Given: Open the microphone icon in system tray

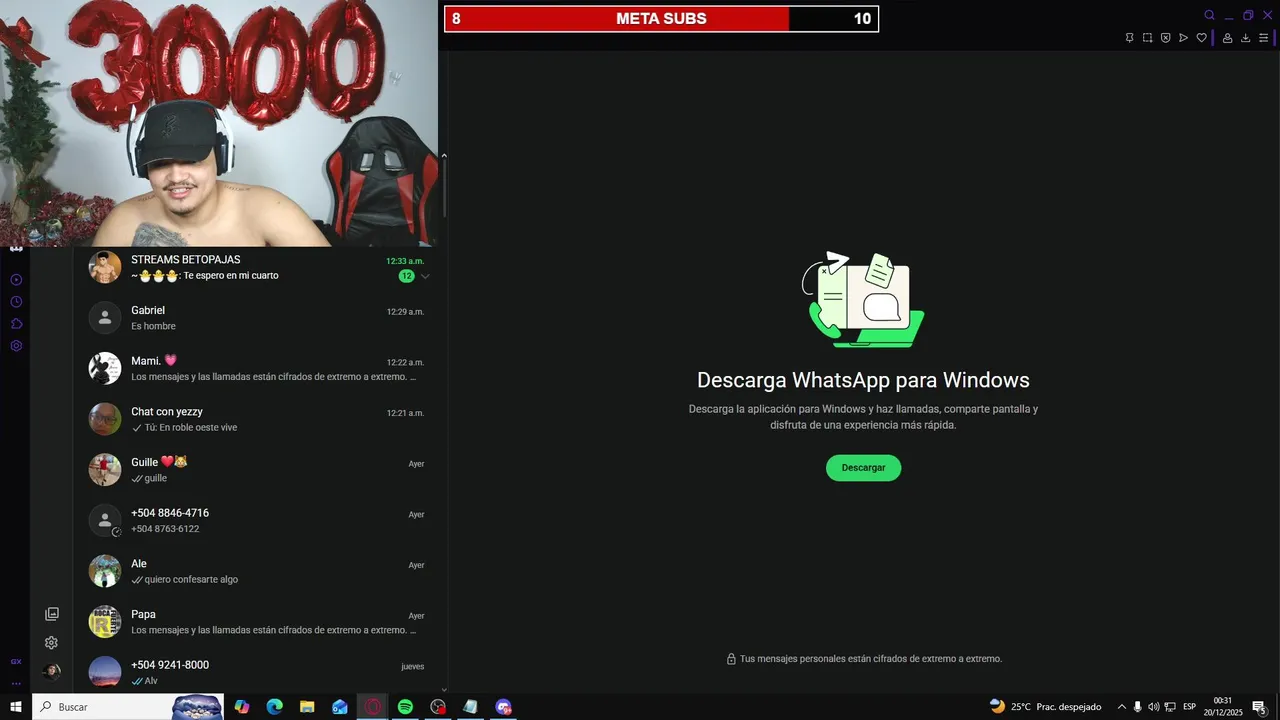Looking at the screenshot, I should (x=1137, y=707).
